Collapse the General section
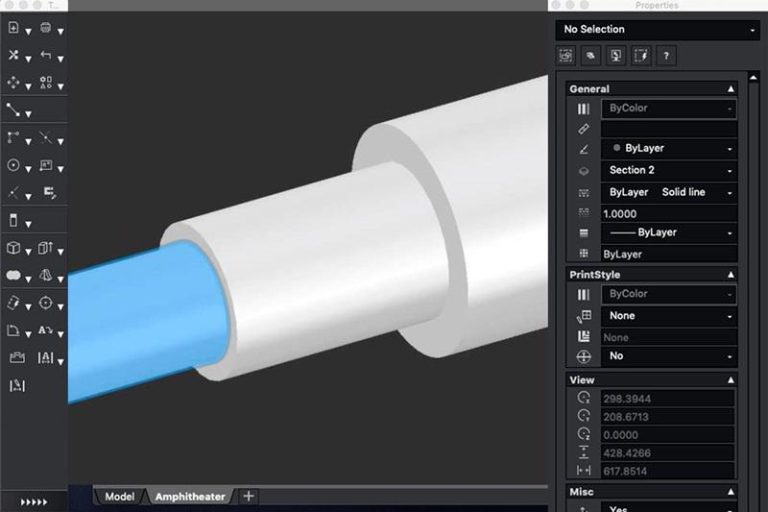The height and width of the screenshot is (512, 768). [x=730, y=89]
